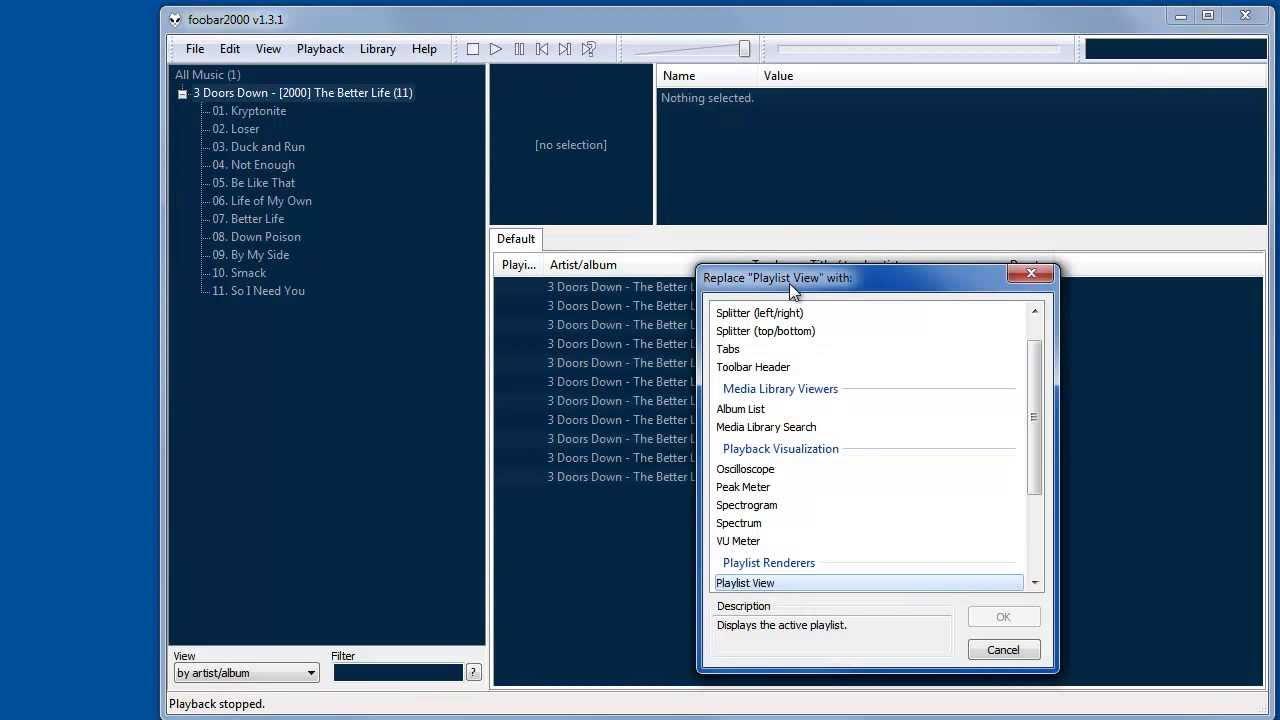The image size is (1280, 720).
Task: Click the Random playback icon
Action: pyautogui.click(x=587, y=48)
